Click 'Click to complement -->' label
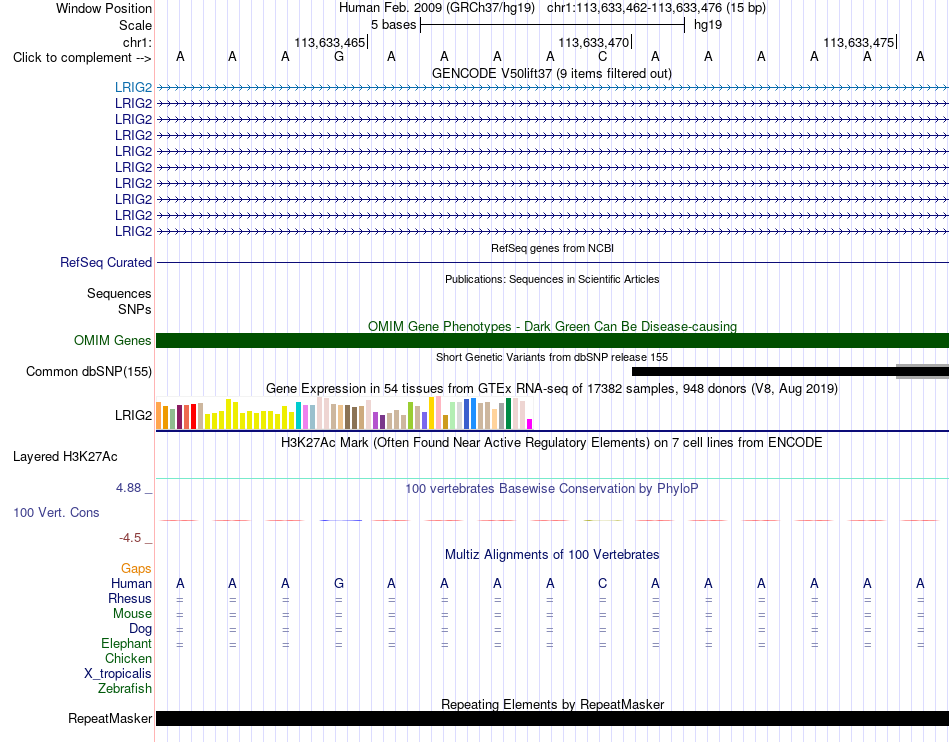The height and width of the screenshot is (742, 950). (82, 58)
